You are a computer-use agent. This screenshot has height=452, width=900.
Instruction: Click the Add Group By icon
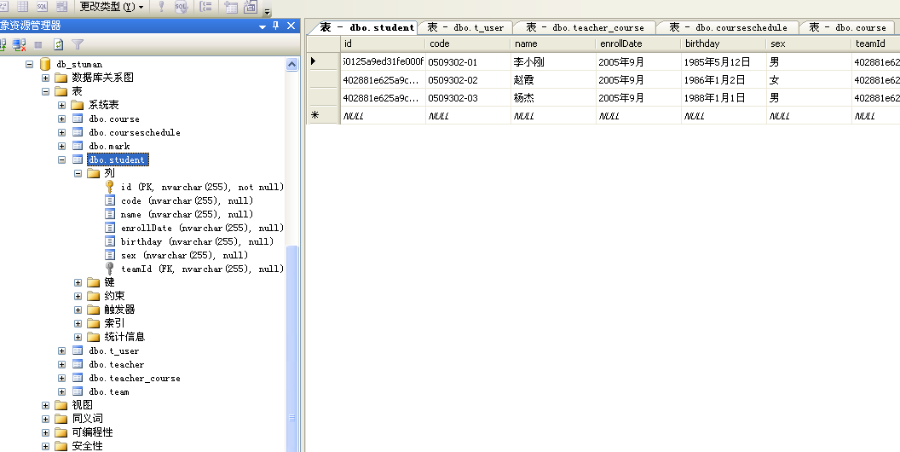[x=205, y=7]
